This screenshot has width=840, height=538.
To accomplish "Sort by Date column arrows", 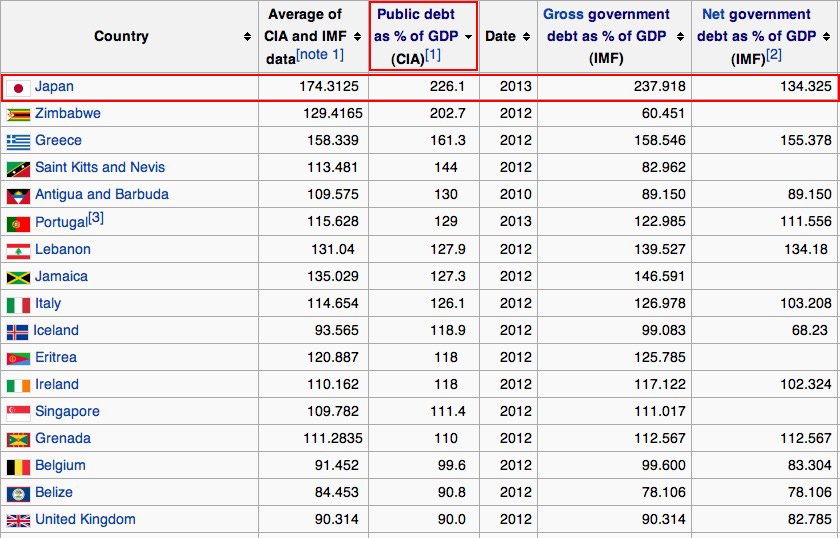I will click(x=526, y=37).
